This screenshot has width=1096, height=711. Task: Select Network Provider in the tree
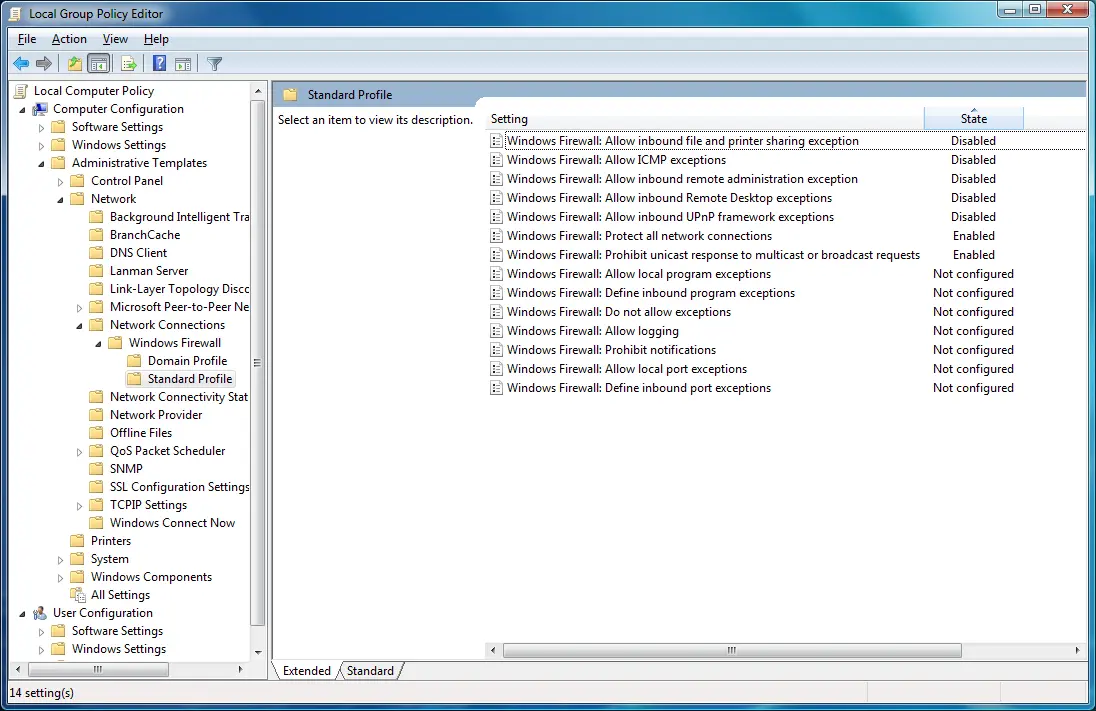pyautogui.click(x=156, y=415)
